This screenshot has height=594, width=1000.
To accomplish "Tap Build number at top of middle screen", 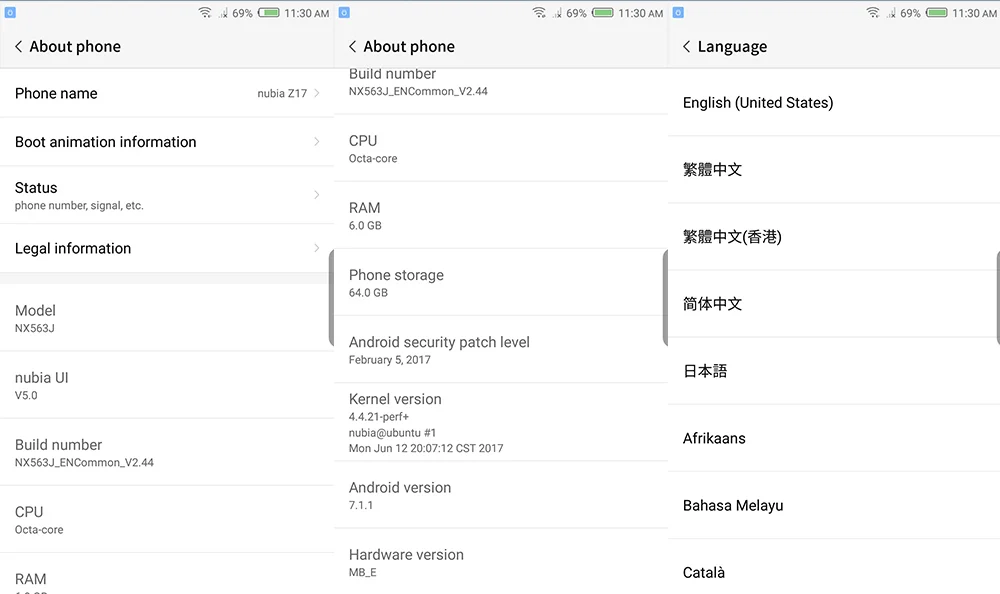I will [501, 91].
